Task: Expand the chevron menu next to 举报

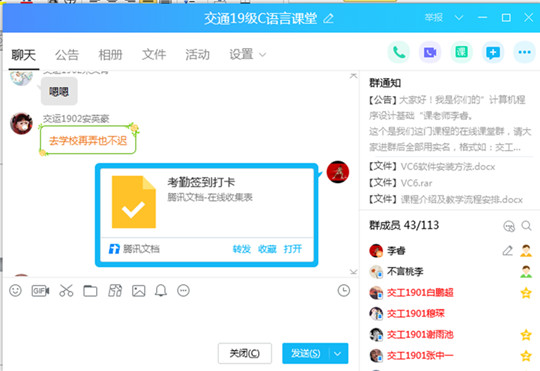Action: point(459,18)
